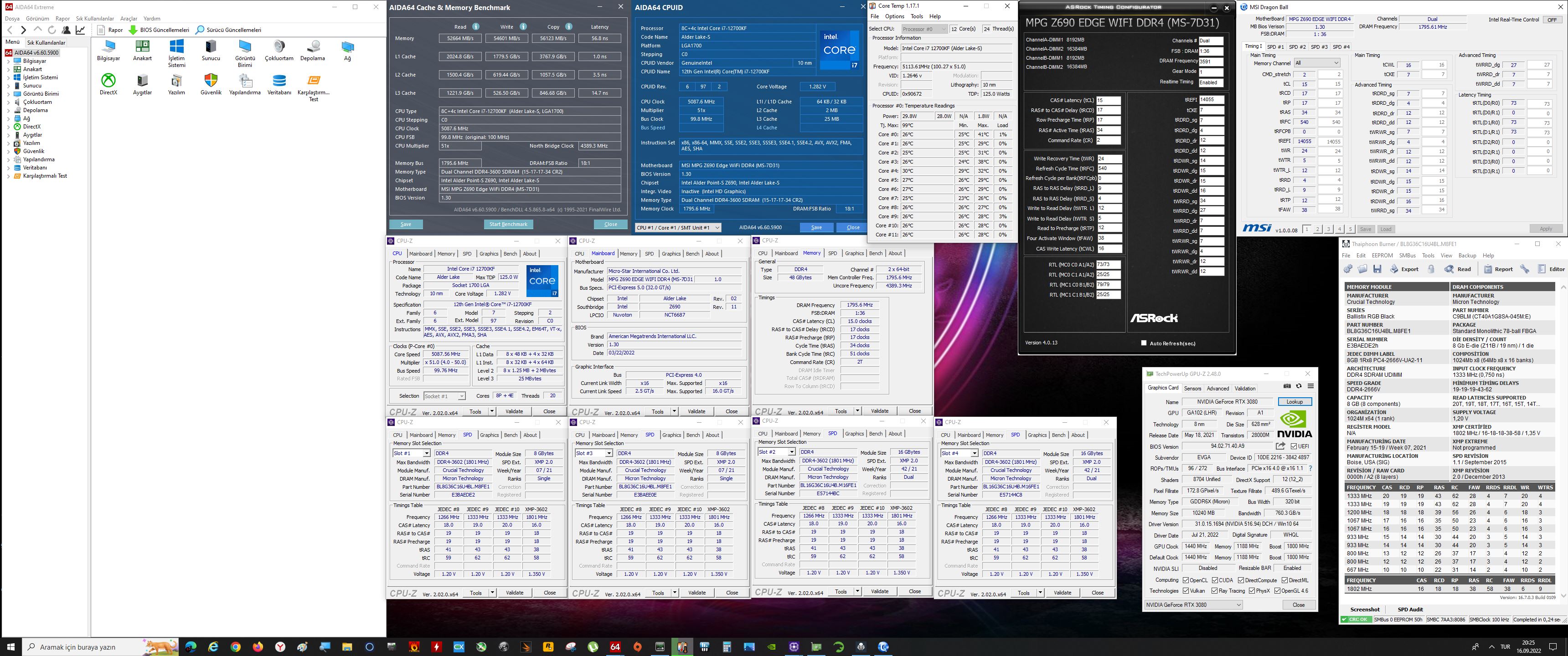Screen dimensions: 1568x656
Task: Toggle Vulkan checkbox in GPU-Z
Action: click(1185, 590)
